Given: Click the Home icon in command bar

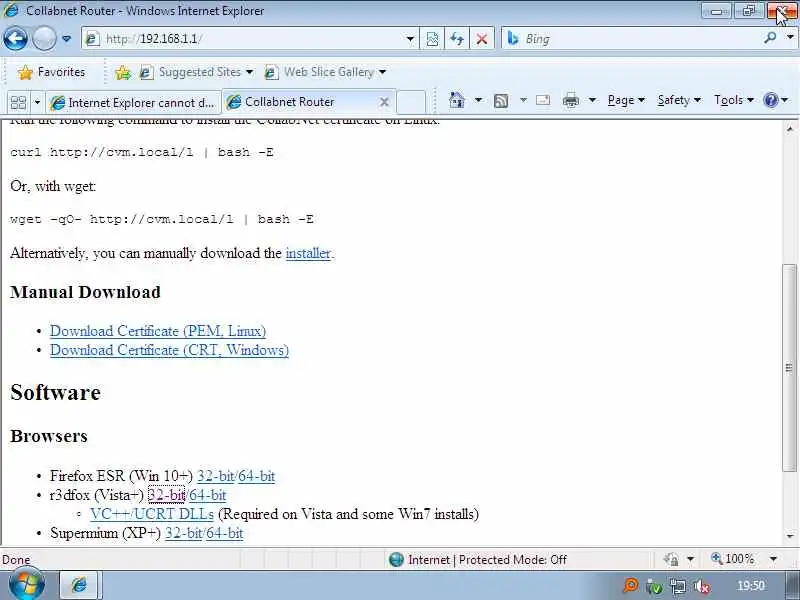Looking at the screenshot, I should pos(457,100).
